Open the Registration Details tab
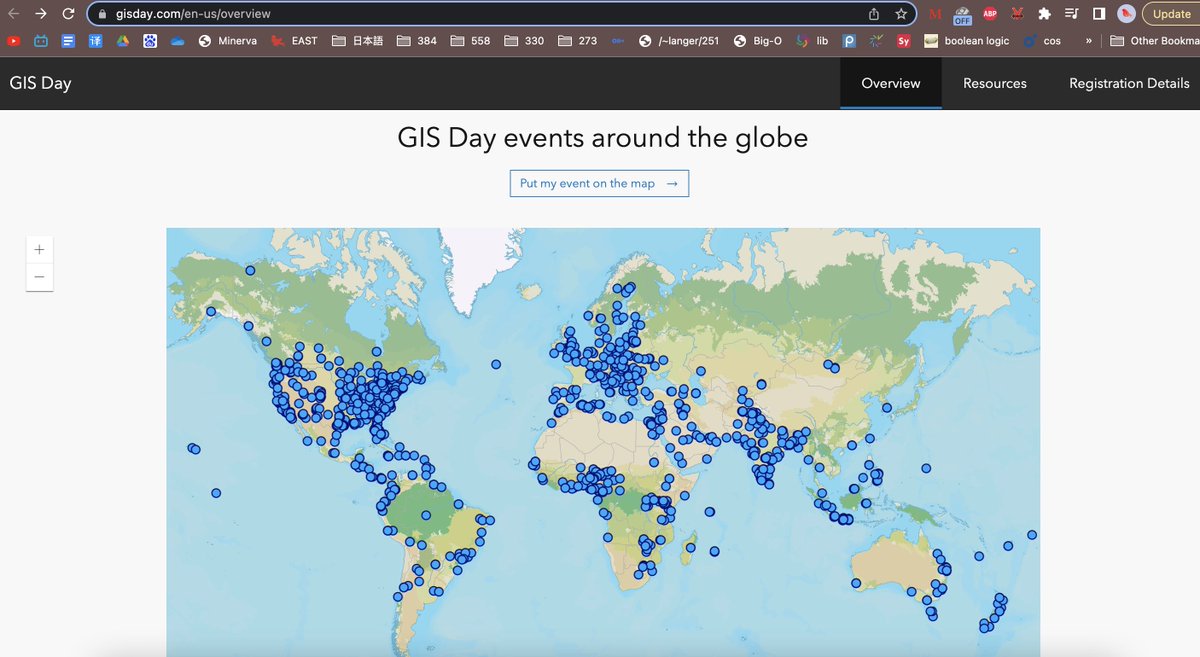1200x657 pixels. coord(1129,83)
